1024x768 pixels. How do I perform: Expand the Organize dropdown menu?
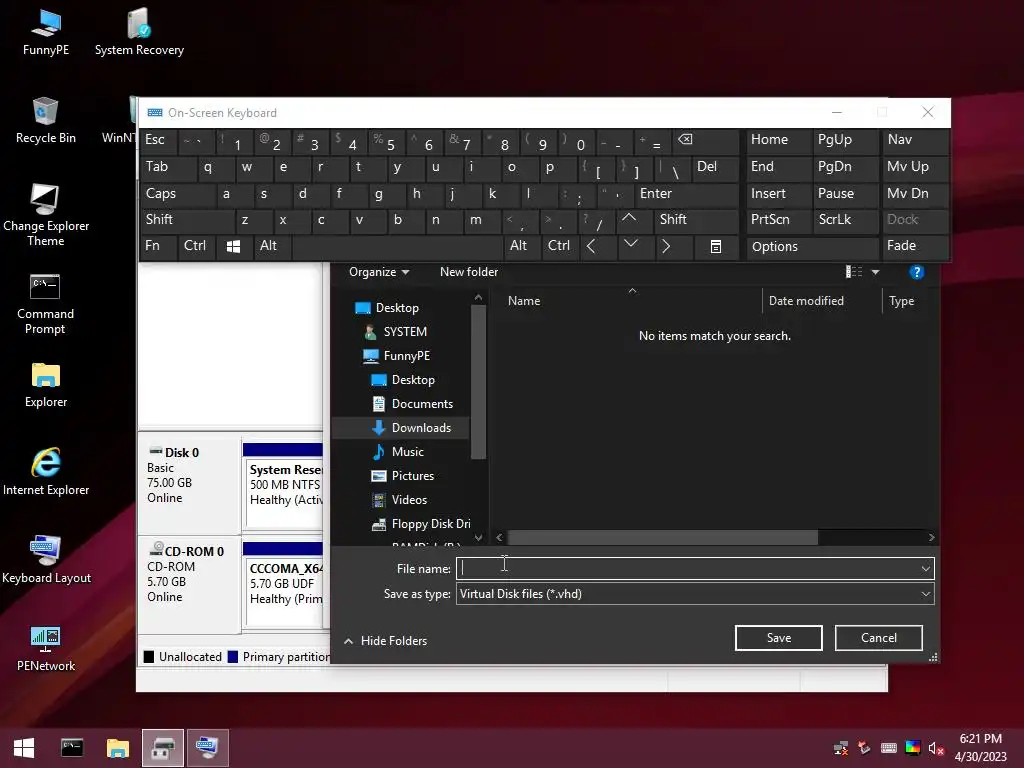(x=379, y=272)
